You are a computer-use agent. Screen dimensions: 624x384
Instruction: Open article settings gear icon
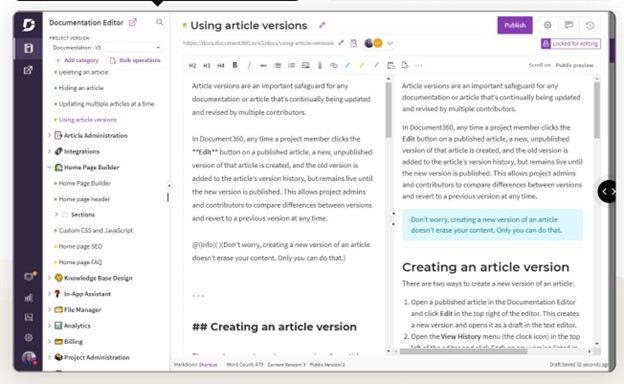click(x=548, y=25)
